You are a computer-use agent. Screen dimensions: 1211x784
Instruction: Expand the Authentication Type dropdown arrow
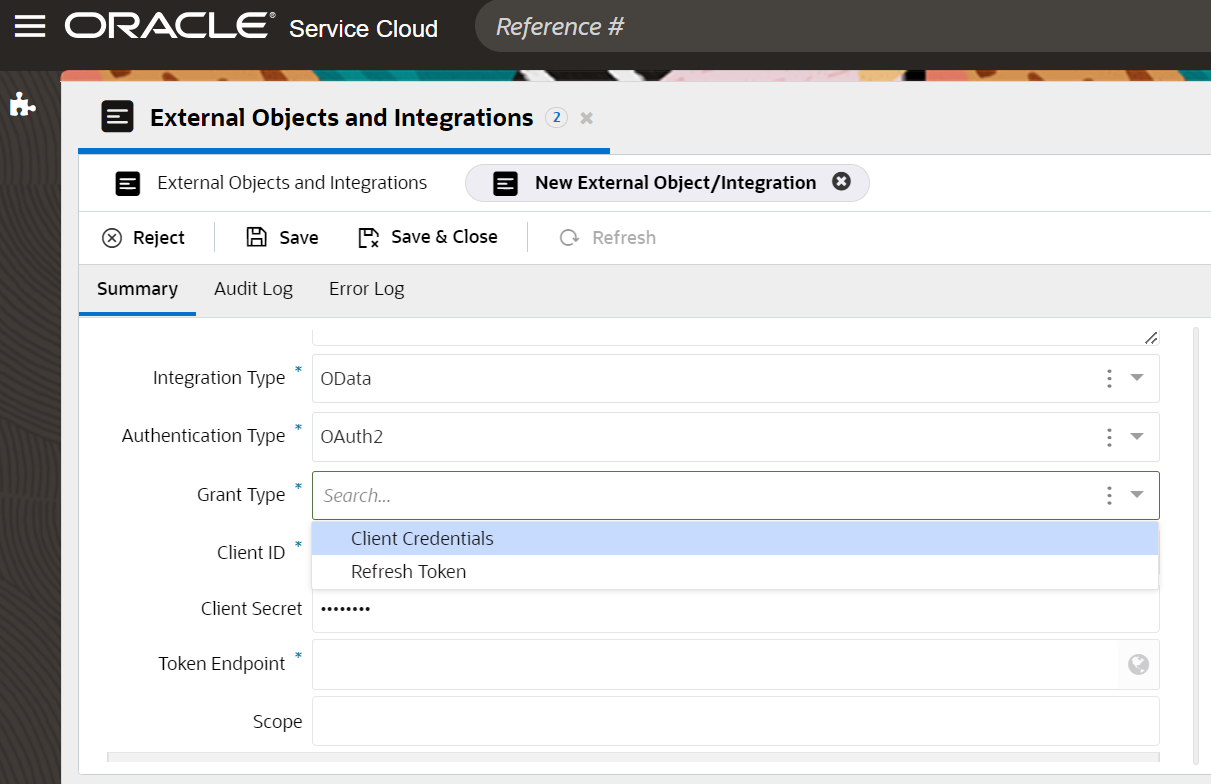(1137, 437)
